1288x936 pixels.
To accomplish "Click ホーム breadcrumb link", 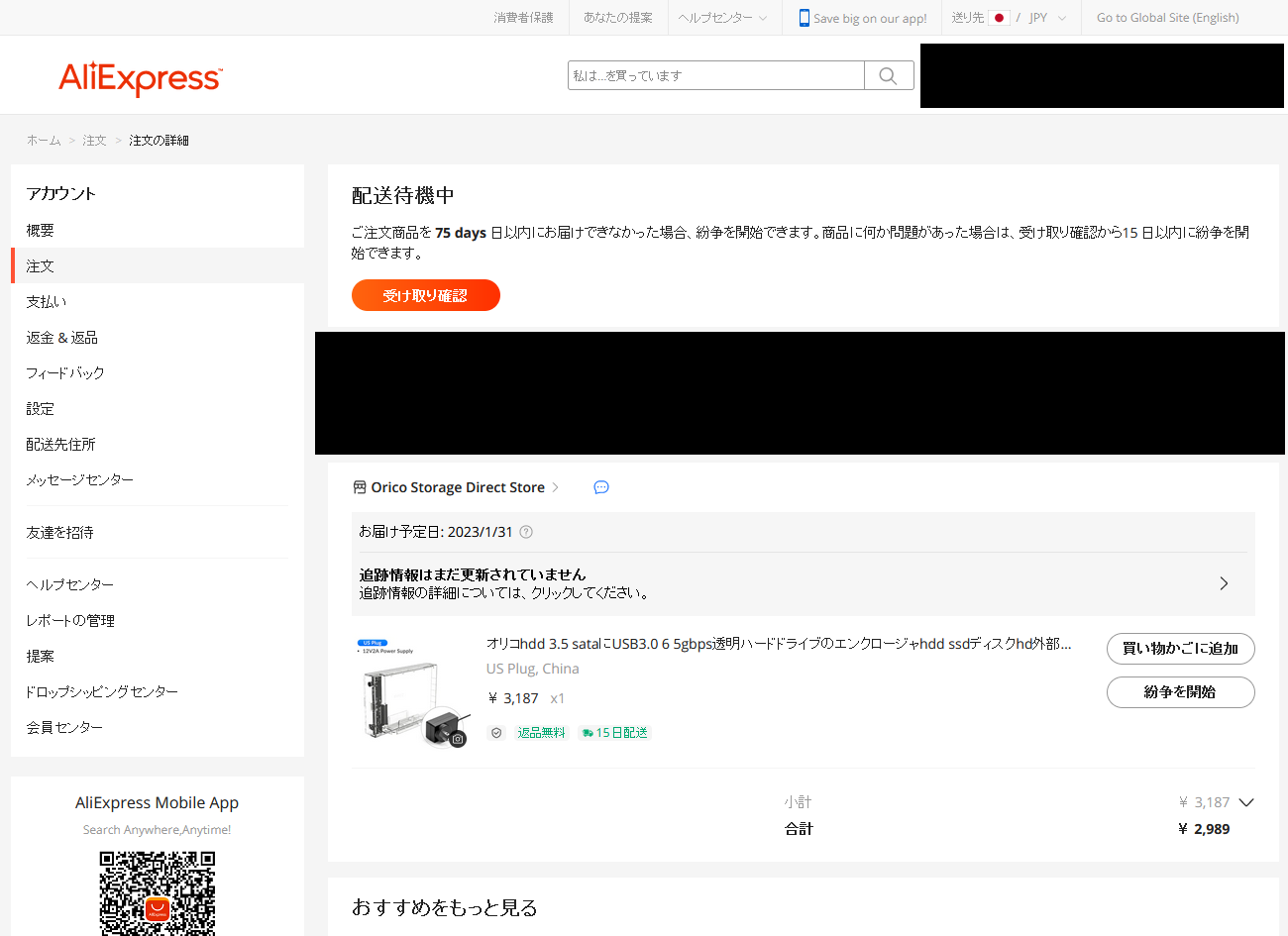I will click(x=44, y=141).
